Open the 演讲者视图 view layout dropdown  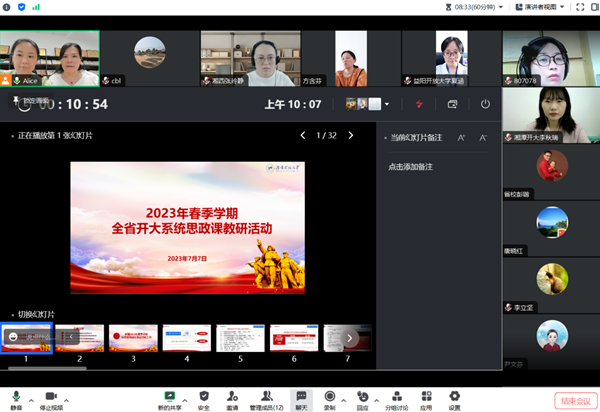pyautogui.click(x=540, y=7)
